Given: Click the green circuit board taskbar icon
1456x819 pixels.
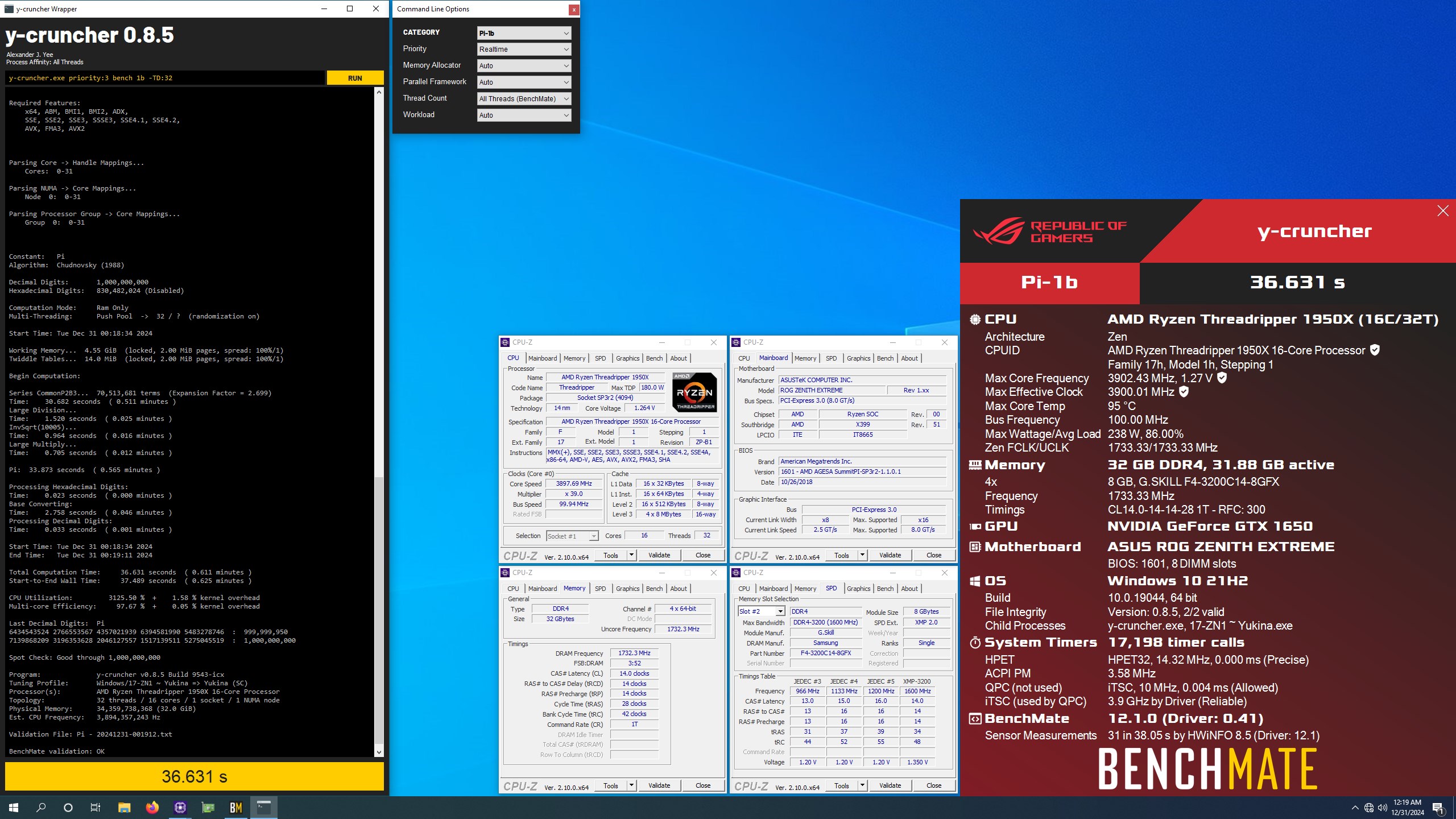Looking at the screenshot, I should tap(208, 808).
